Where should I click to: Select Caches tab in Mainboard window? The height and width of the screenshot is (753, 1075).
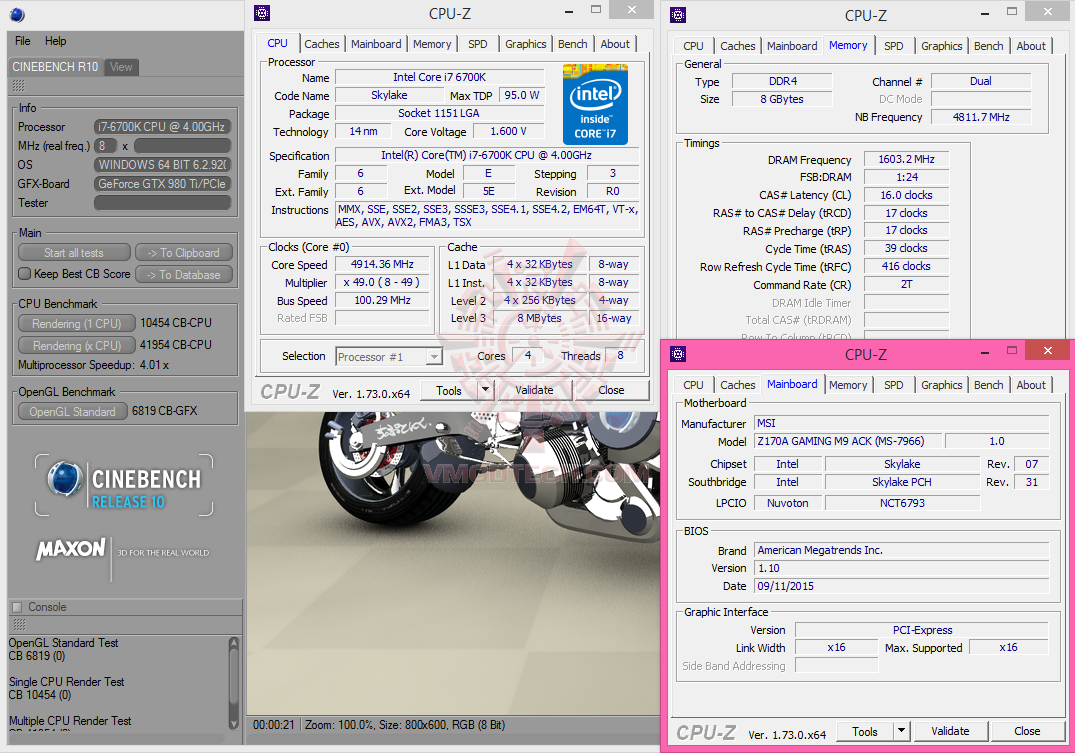click(x=738, y=385)
